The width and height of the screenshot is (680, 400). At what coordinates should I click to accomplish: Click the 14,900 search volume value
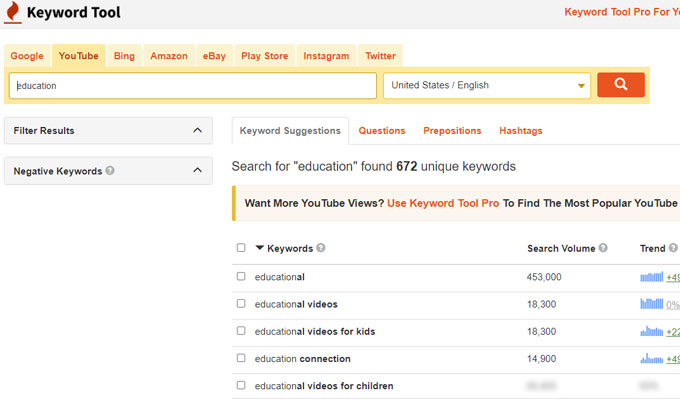pyautogui.click(x=542, y=359)
